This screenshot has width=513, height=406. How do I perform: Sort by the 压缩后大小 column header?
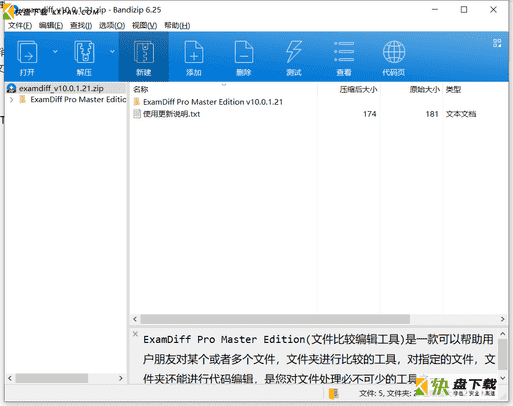[358, 89]
